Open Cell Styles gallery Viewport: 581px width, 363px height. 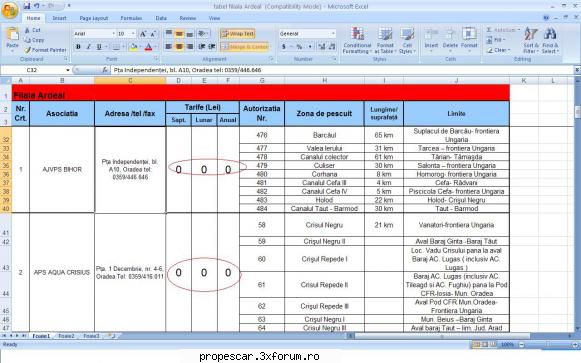(407, 40)
